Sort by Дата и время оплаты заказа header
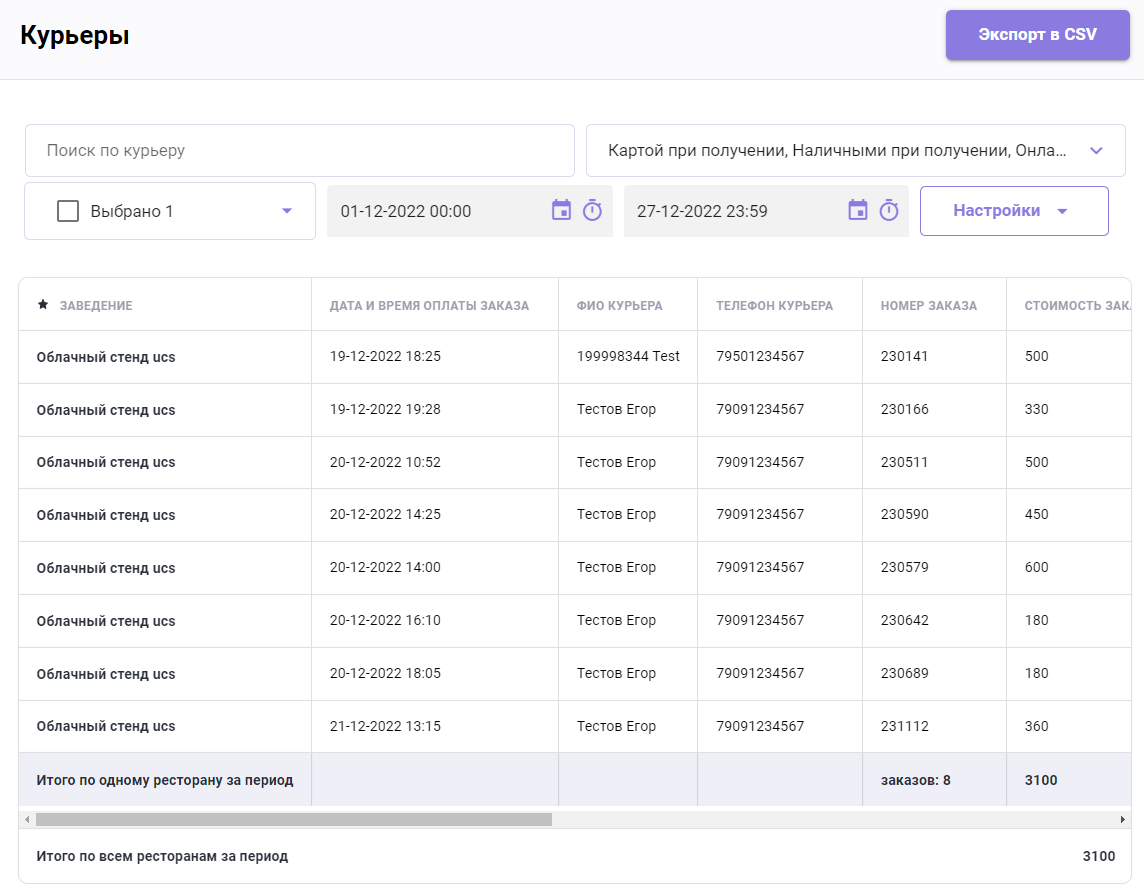The image size is (1144, 893). coord(429,306)
